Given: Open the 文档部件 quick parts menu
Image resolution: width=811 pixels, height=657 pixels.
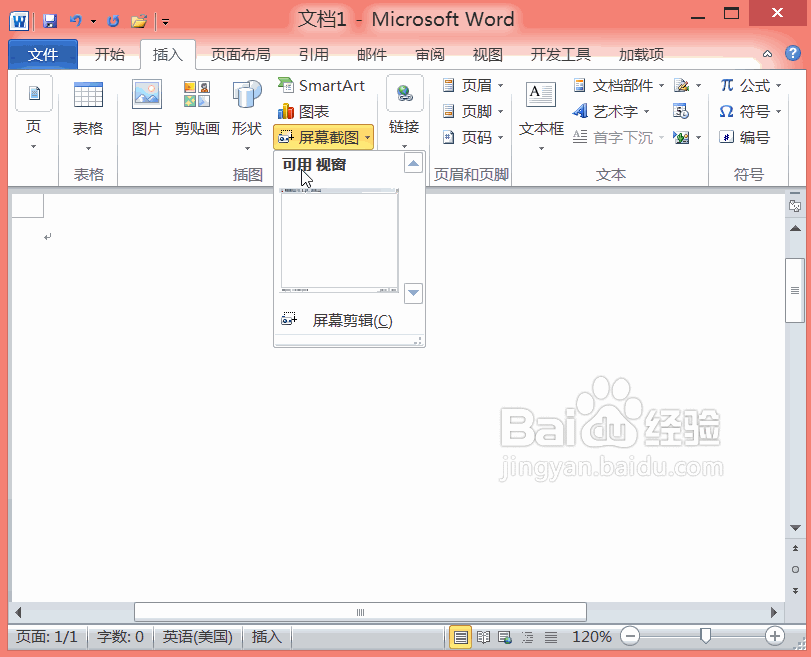Looking at the screenshot, I should pos(618,85).
